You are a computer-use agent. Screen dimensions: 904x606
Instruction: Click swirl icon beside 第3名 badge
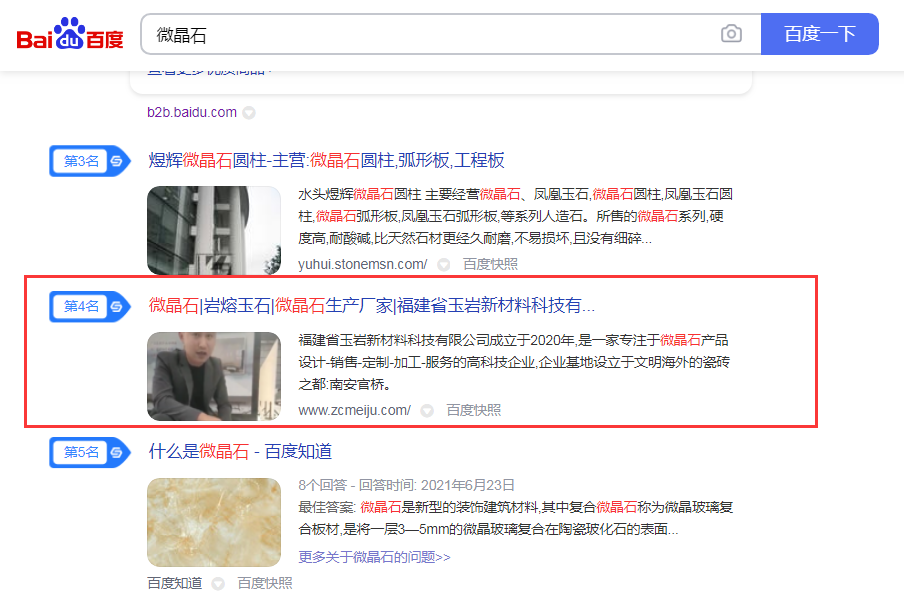tap(117, 161)
